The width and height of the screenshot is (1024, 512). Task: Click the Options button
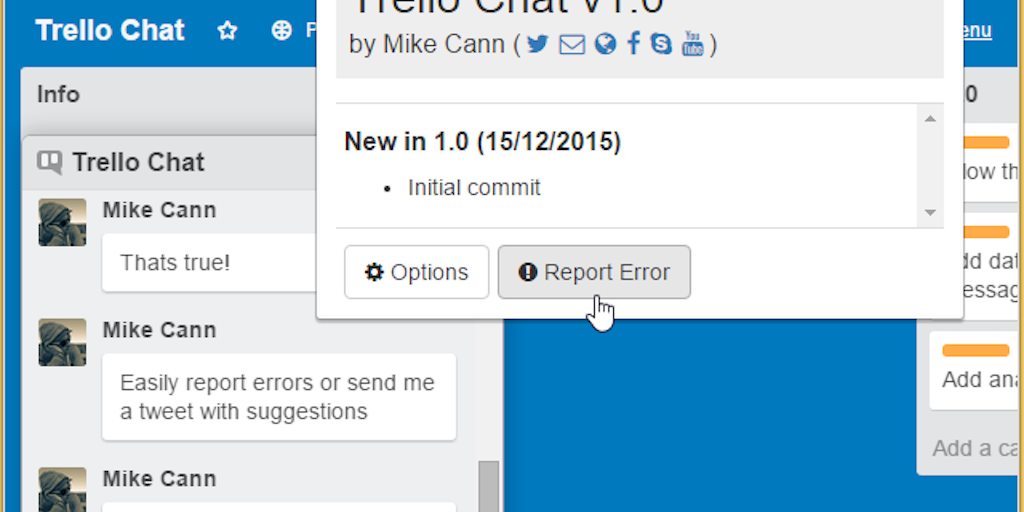click(x=417, y=272)
